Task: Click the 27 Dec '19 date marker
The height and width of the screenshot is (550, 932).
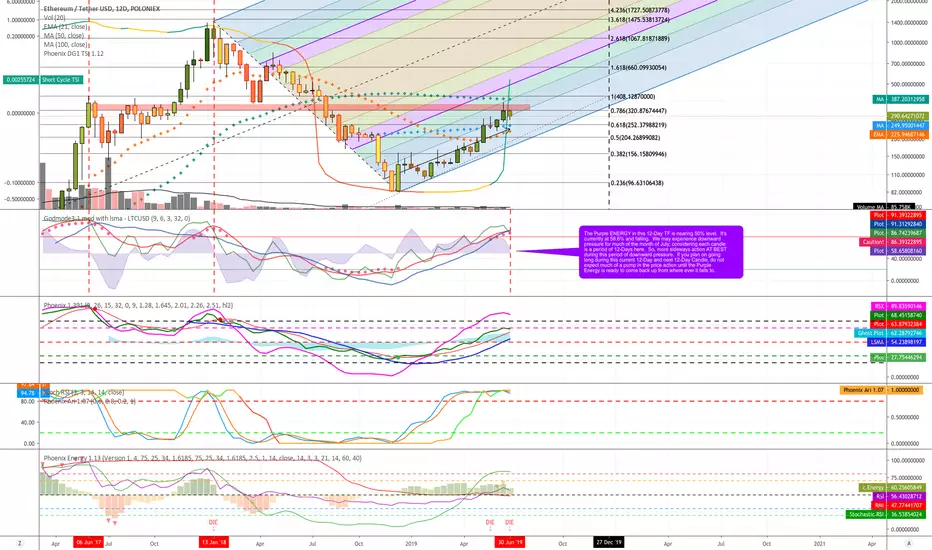Action: [x=609, y=543]
